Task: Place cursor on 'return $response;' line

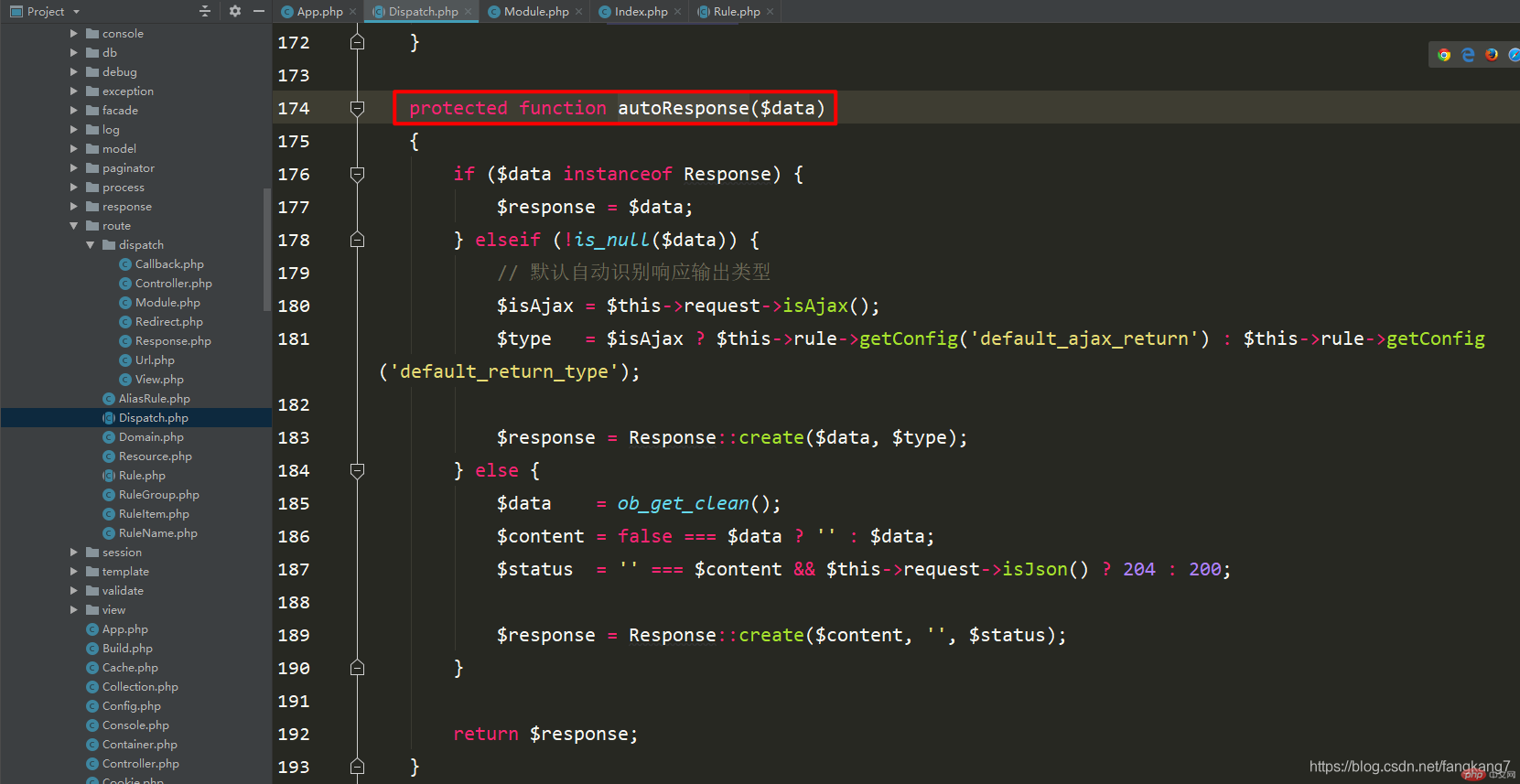Action: click(x=545, y=734)
